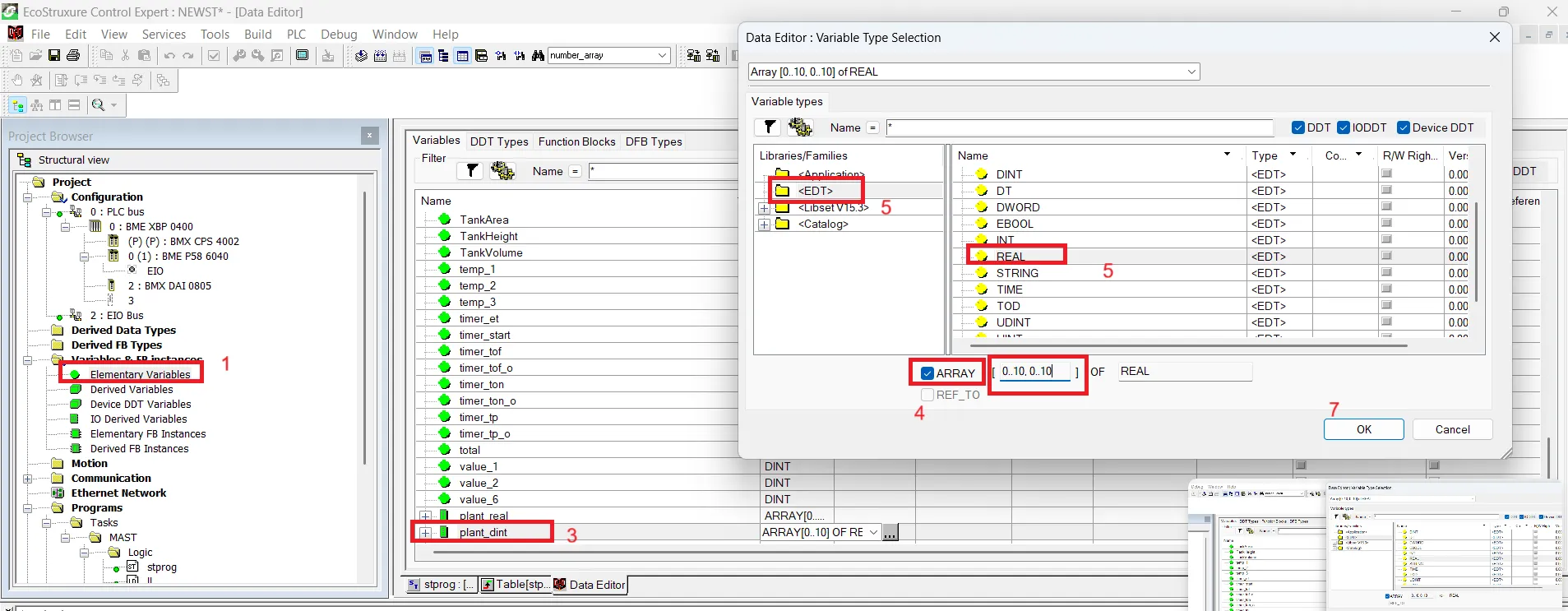Screen dimensions: 1568x611
Task: Undo the last action with toolbar arrow
Action: tap(169, 55)
